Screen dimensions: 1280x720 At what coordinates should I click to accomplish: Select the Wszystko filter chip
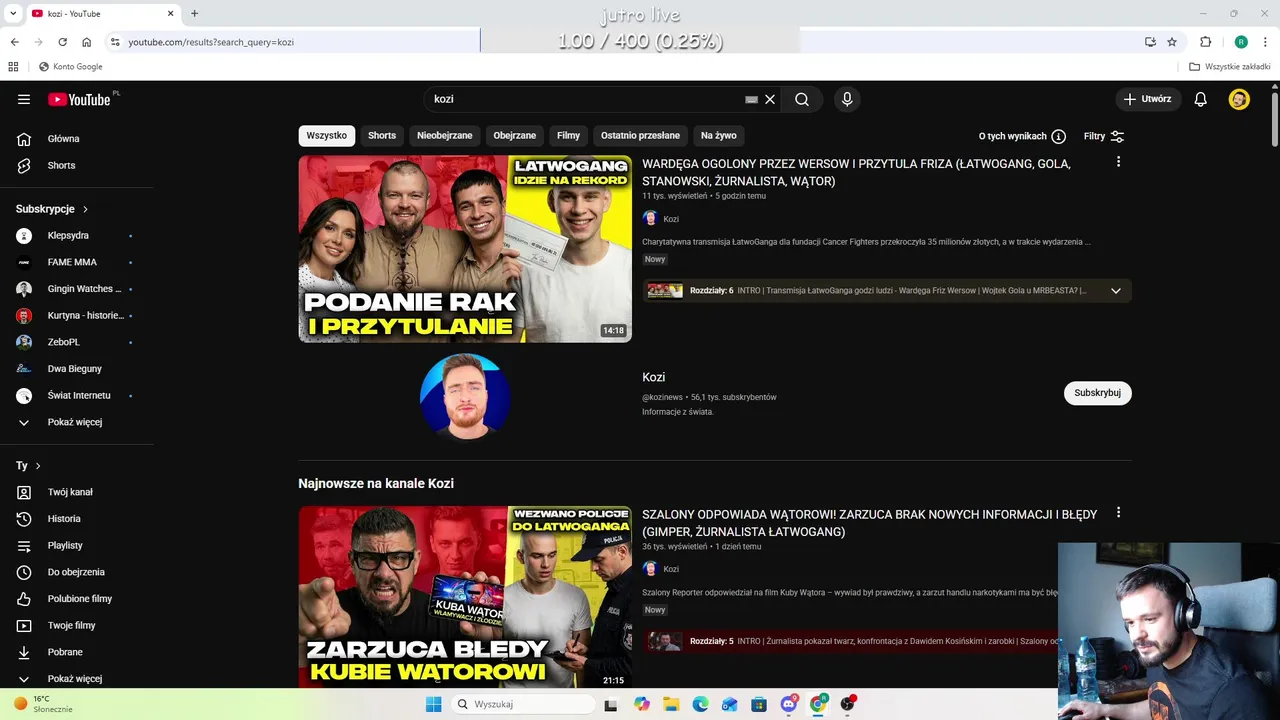327,136
